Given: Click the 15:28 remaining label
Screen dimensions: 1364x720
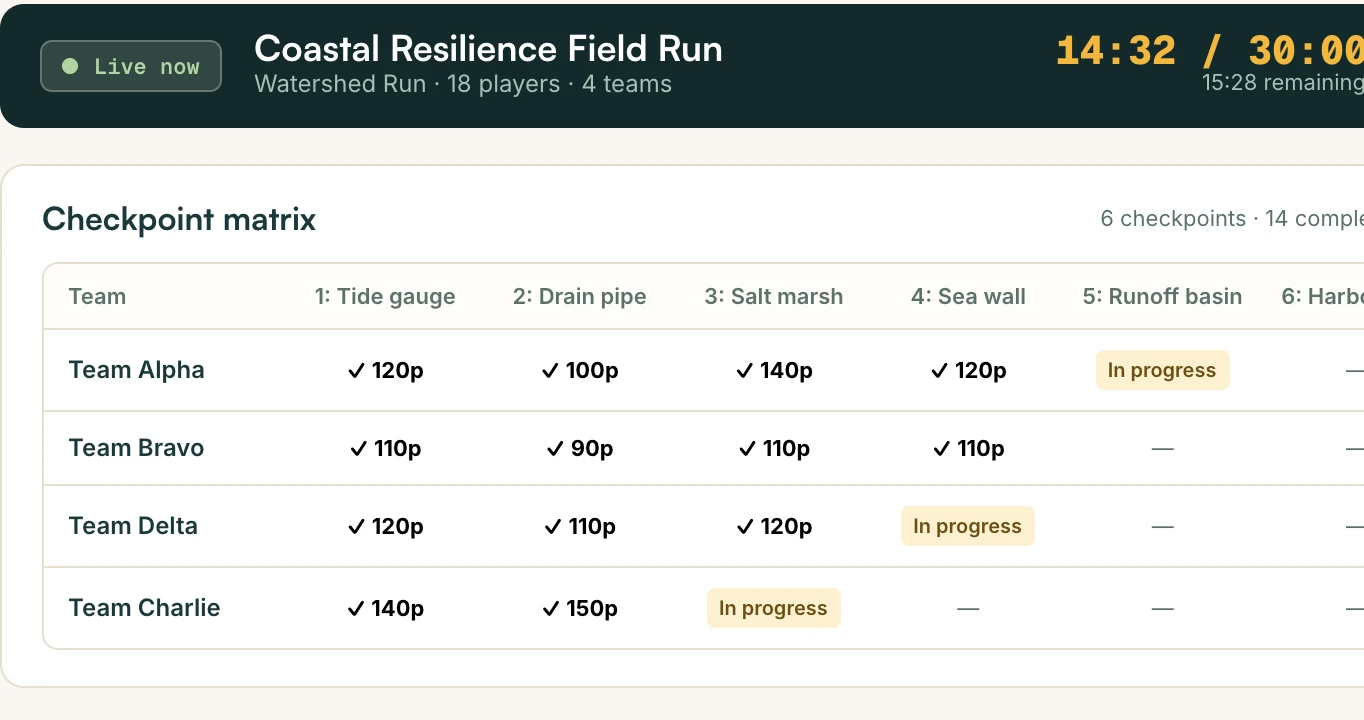Looking at the screenshot, I should tap(1283, 82).
